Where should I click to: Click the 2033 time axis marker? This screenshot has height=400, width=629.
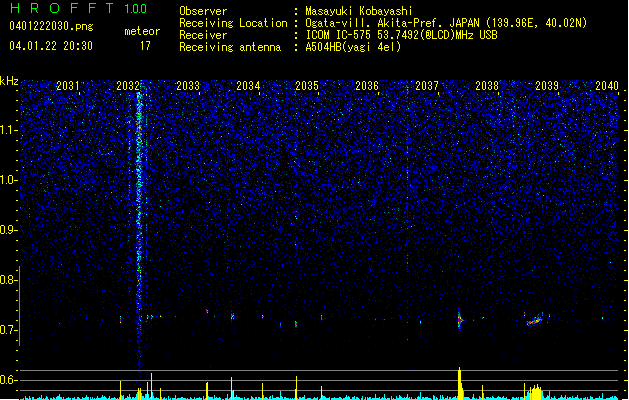(x=188, y=86)
